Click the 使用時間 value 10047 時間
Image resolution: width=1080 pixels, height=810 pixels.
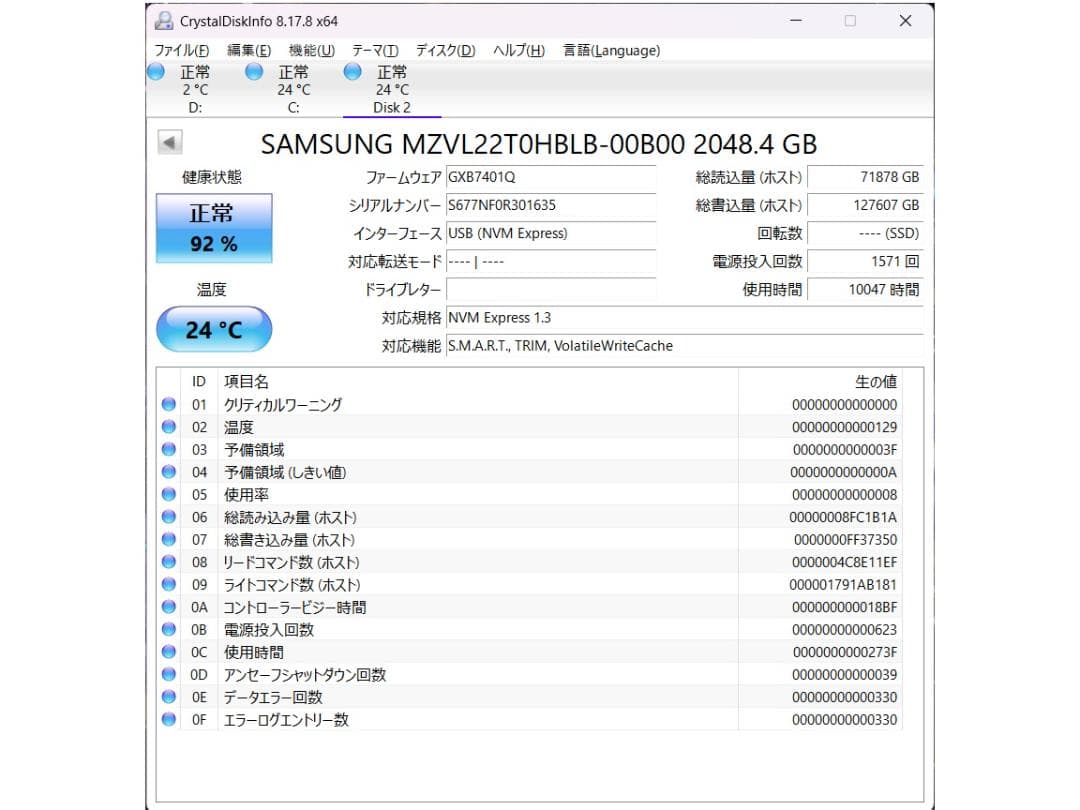point(865,289)
